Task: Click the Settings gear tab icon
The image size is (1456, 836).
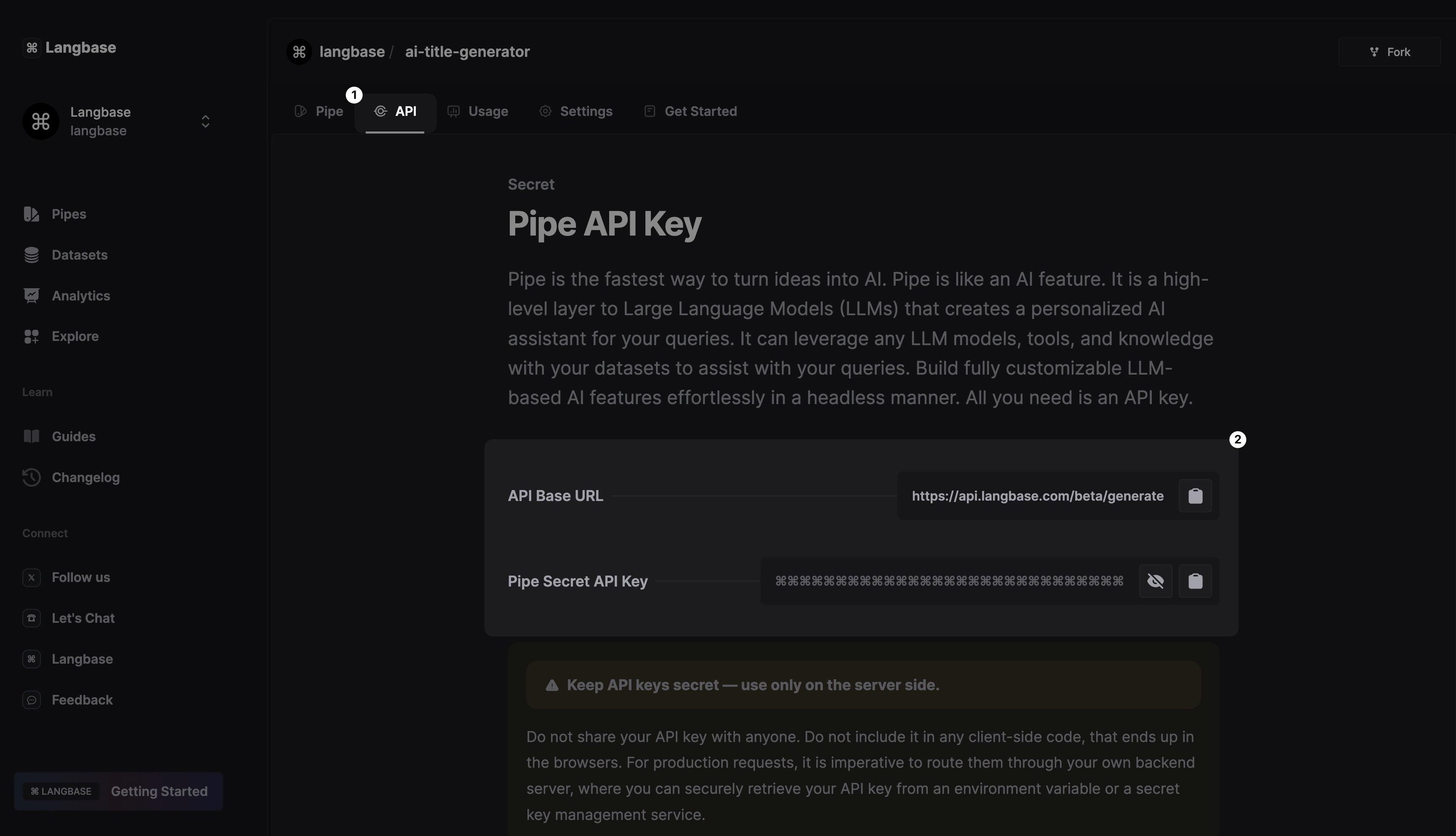Action: [545, 111]
